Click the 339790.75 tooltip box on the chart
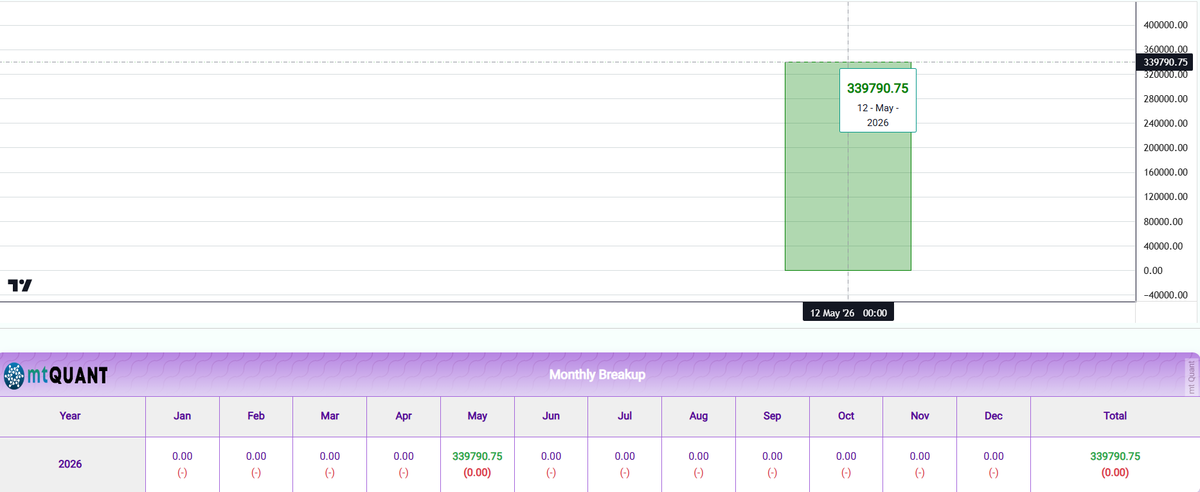The height and width of the screenshot is (492, 1200). [878, 100]
